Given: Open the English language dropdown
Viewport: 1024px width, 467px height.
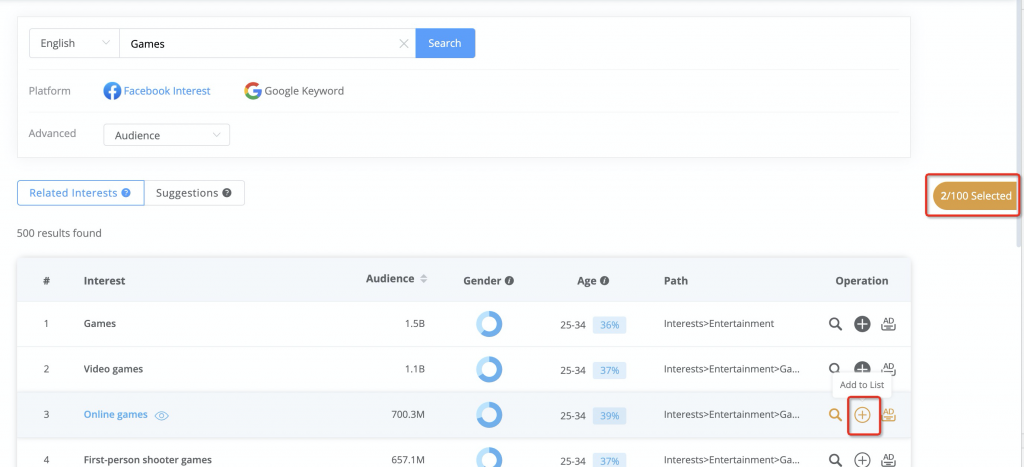Looking at the screenshot, I should coord(74,43).
